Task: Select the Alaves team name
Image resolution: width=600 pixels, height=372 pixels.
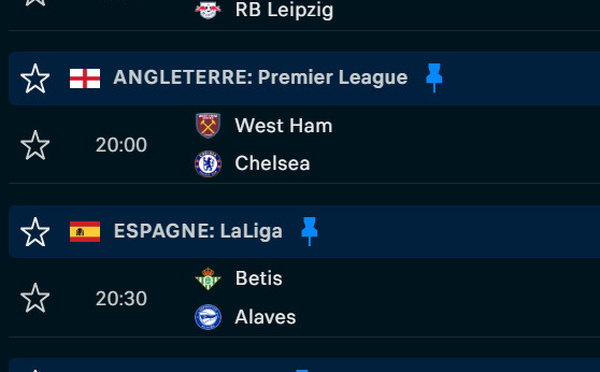Action: click(x=265, y=317)
